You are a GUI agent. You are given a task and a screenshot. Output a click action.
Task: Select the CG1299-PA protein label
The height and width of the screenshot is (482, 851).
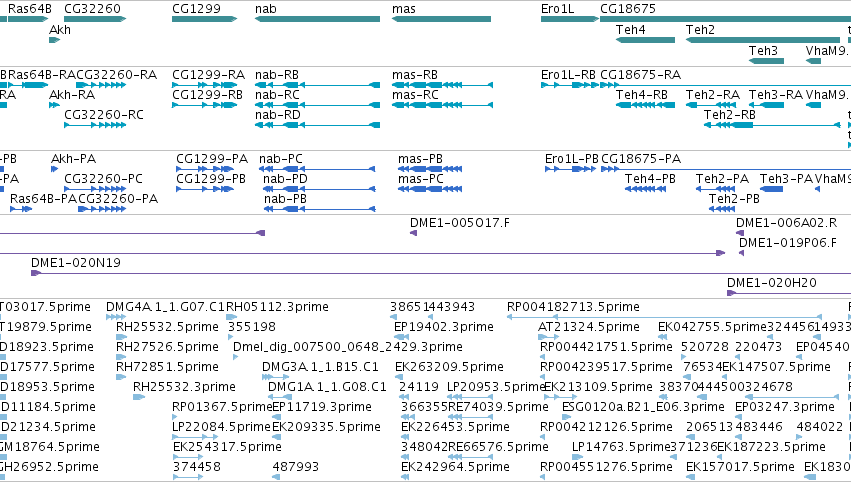coord(212,158)
